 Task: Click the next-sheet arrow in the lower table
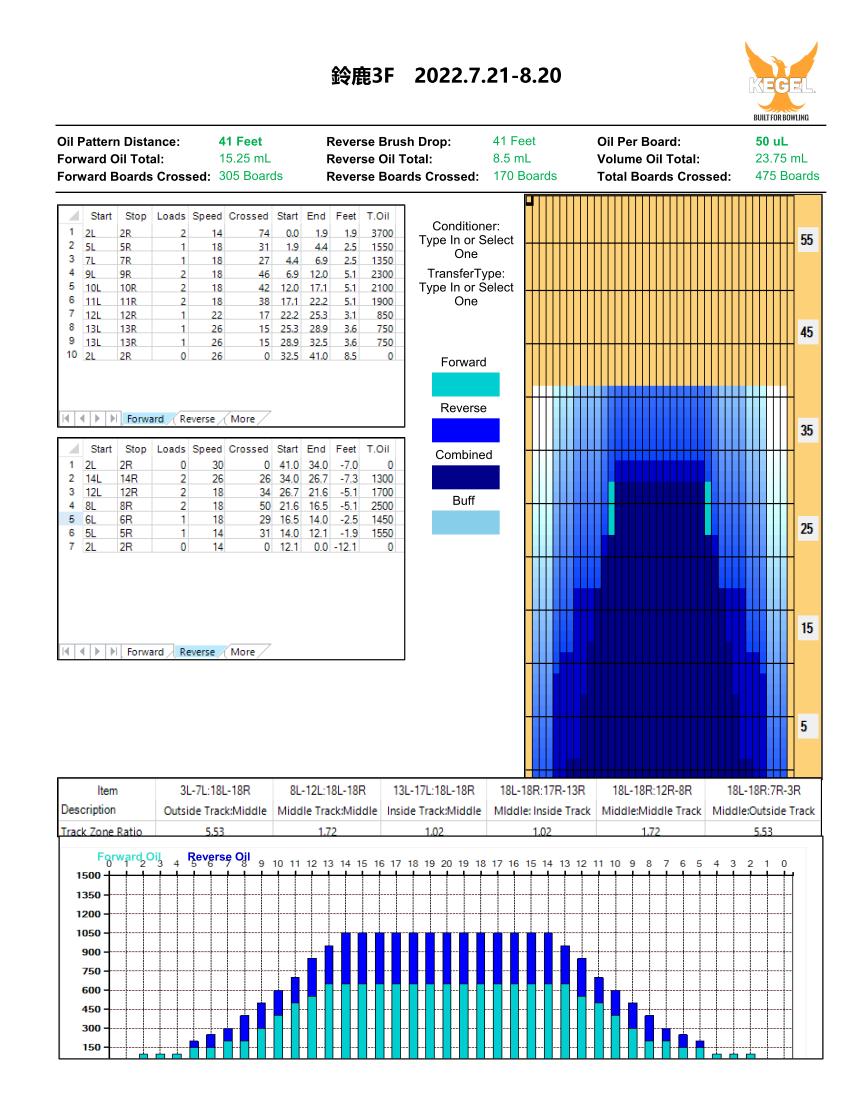97,652
